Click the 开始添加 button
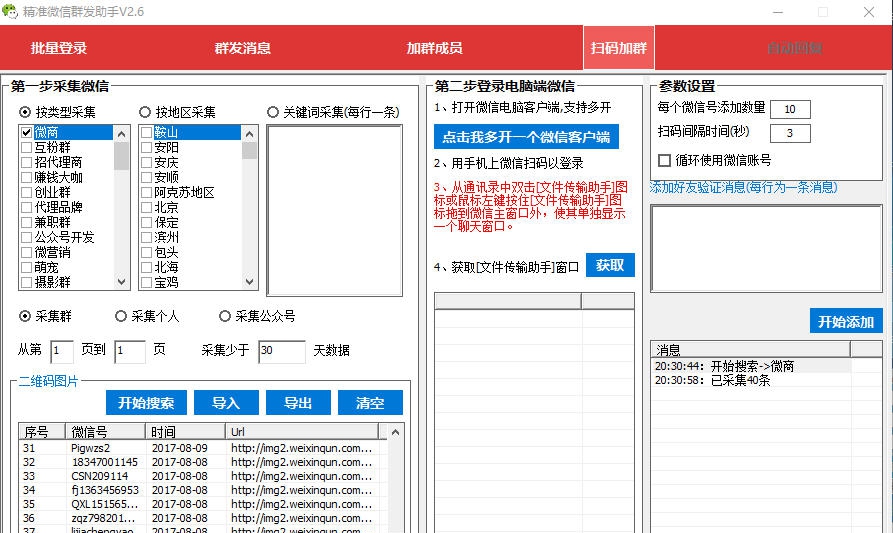Image resolution: width=893 pixels, height=533 pixels. 846,321
